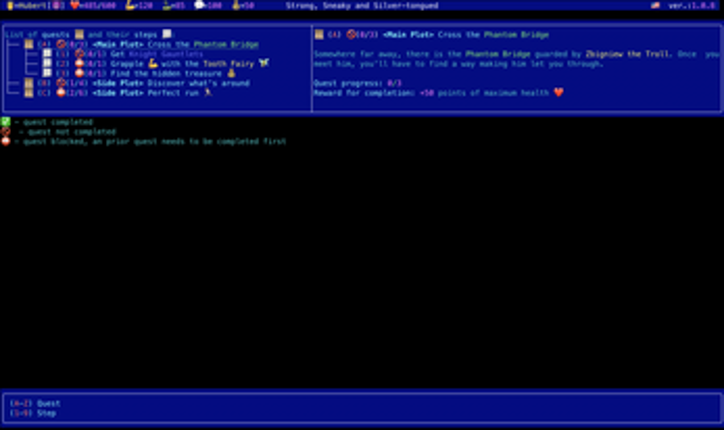Click 'Phantom Bridge' in the quest description
This screenshot has height=430, width=724.
pos(498,54)
